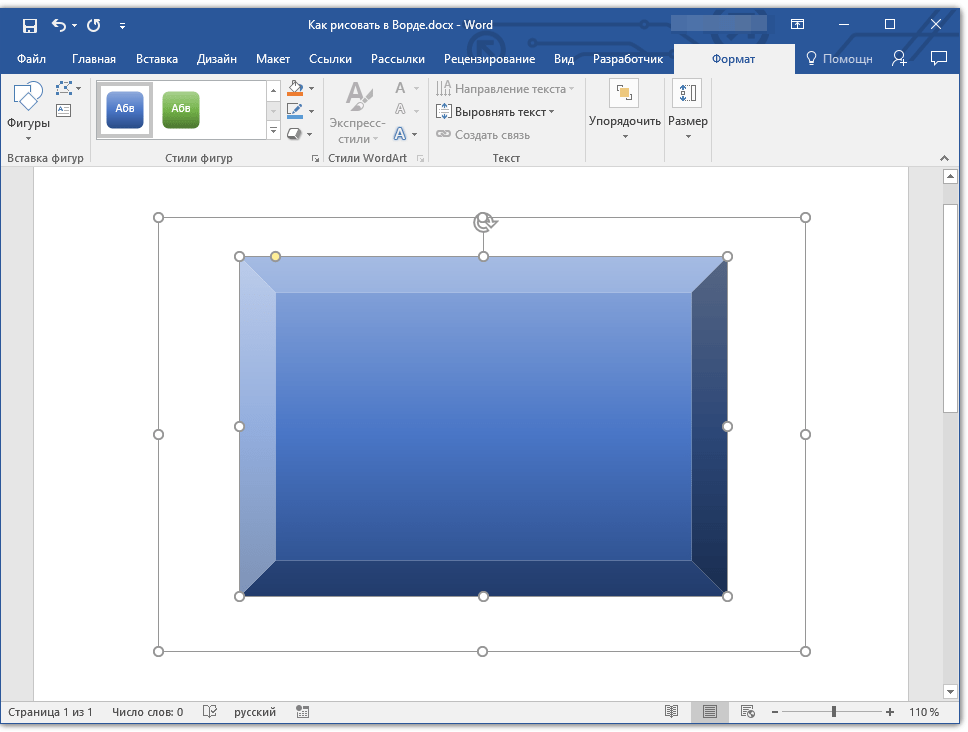The image size is (968, 732).
Task: Click the Shape Effects icon
Action: pyautogui.click(x=295, y=133)
